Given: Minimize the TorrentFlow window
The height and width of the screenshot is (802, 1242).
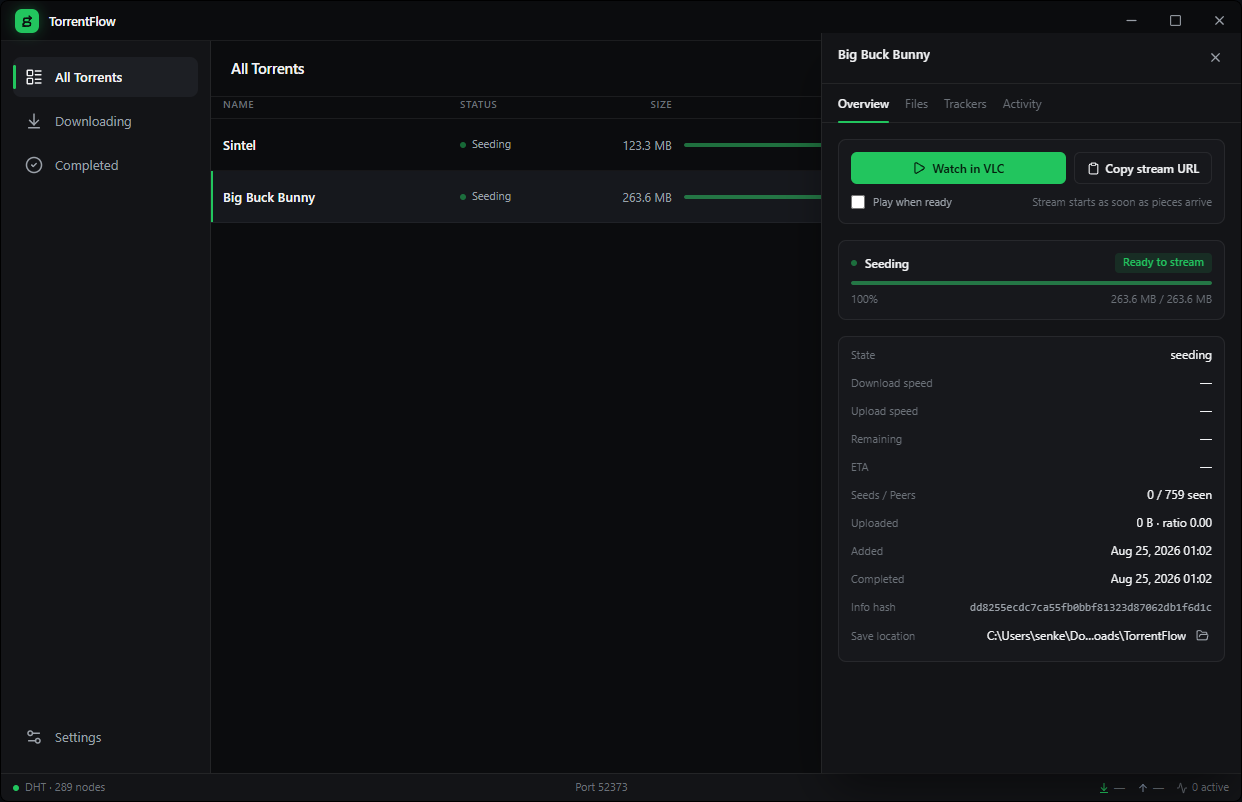Looking at the screenshot, I should pos(1132,20).
